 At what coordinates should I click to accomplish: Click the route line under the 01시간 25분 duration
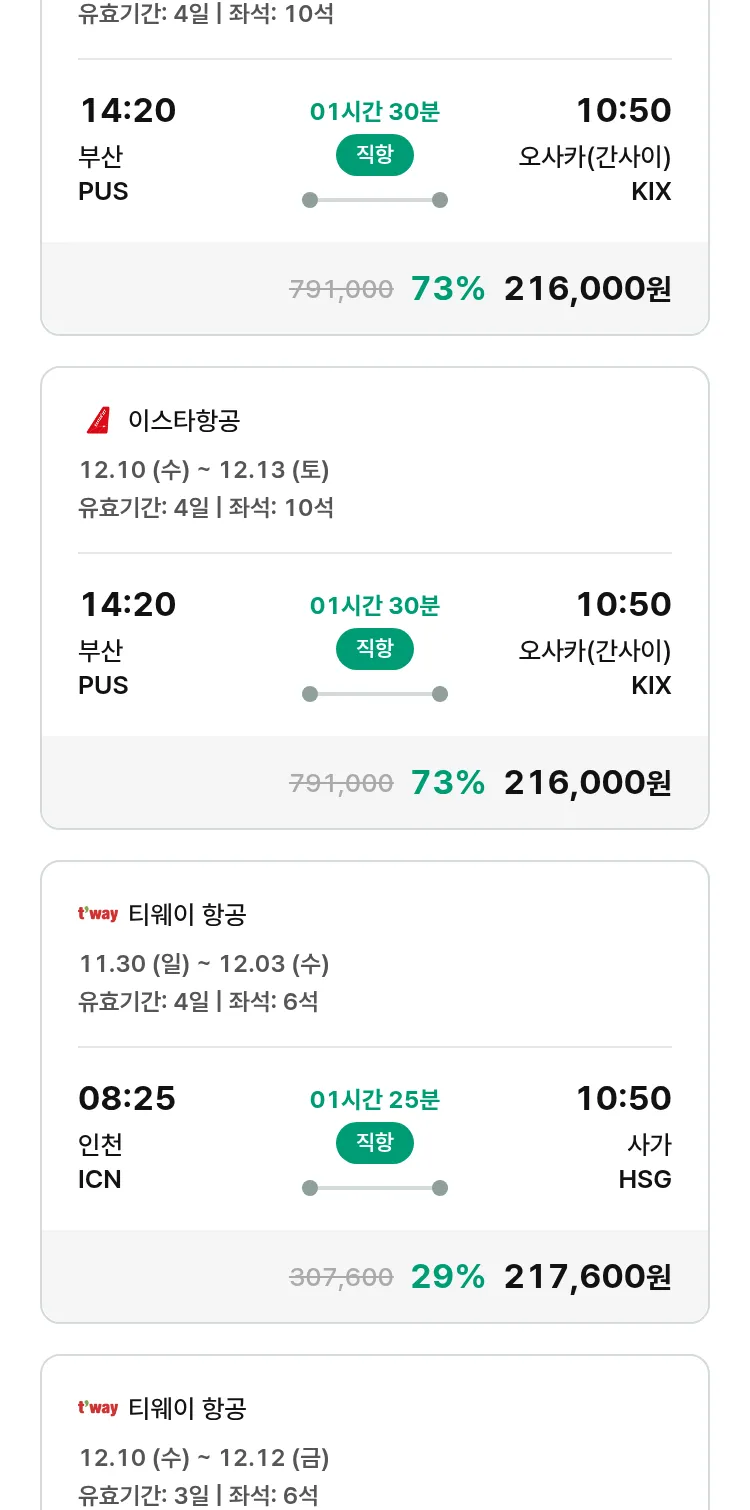click(x=374, y=1188)
